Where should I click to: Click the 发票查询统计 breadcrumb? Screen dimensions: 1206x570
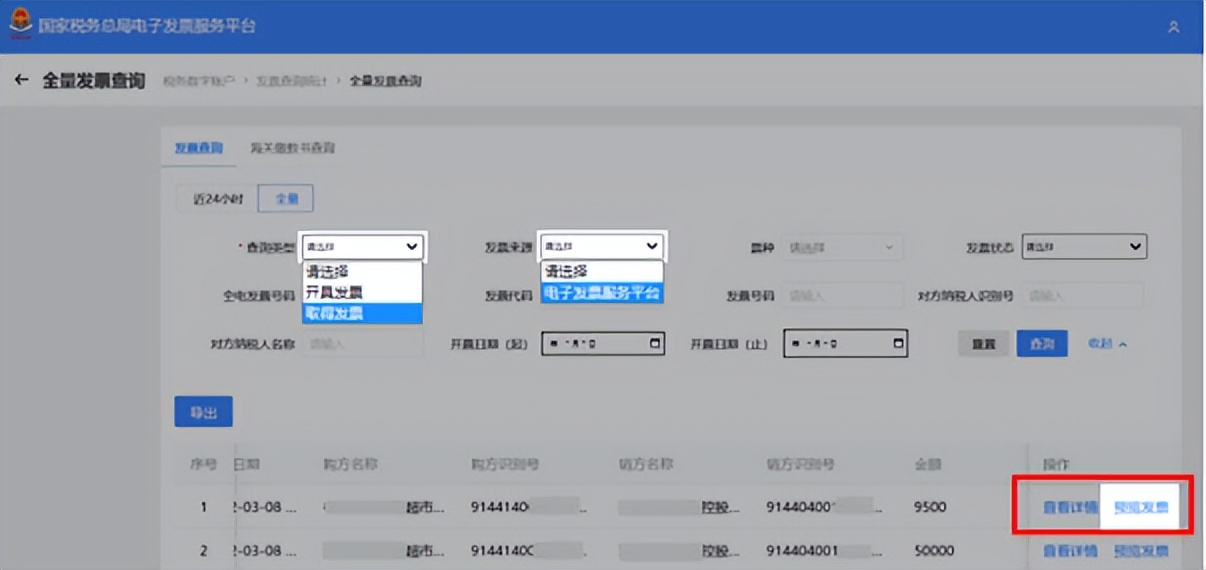(x=293, y=80)
